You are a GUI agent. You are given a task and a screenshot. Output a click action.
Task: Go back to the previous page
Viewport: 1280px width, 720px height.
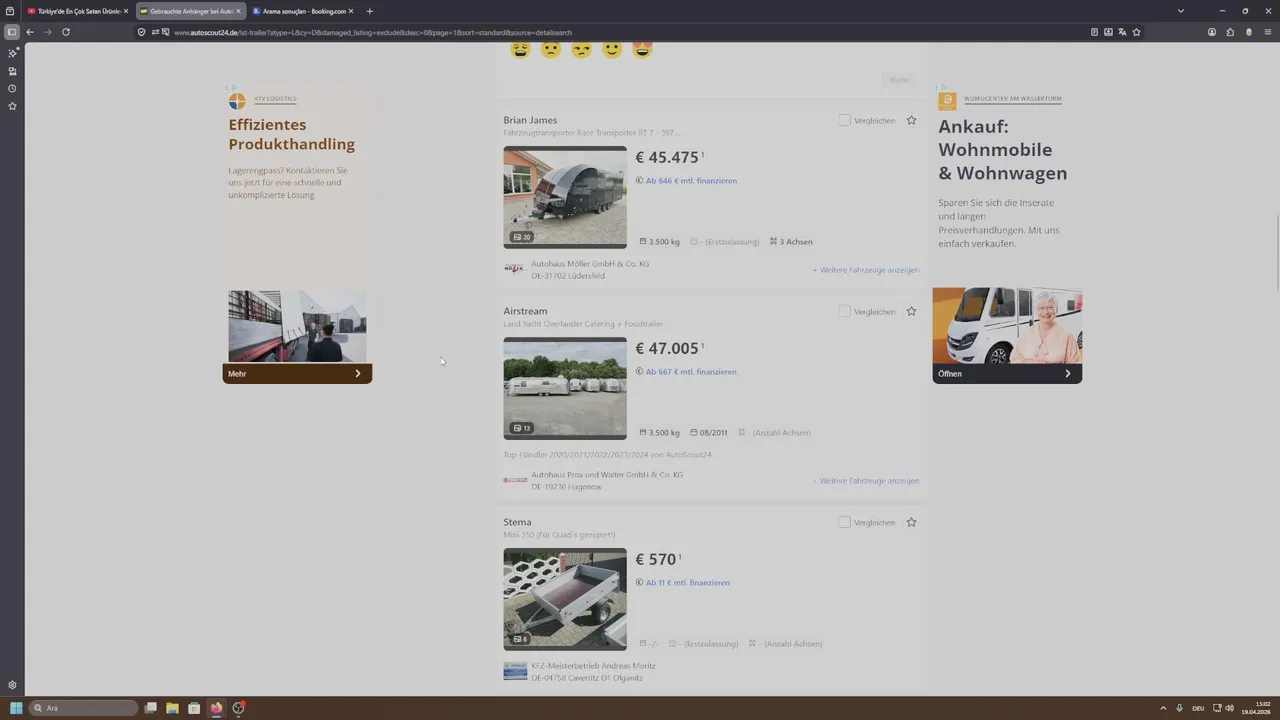click(29, 32)
